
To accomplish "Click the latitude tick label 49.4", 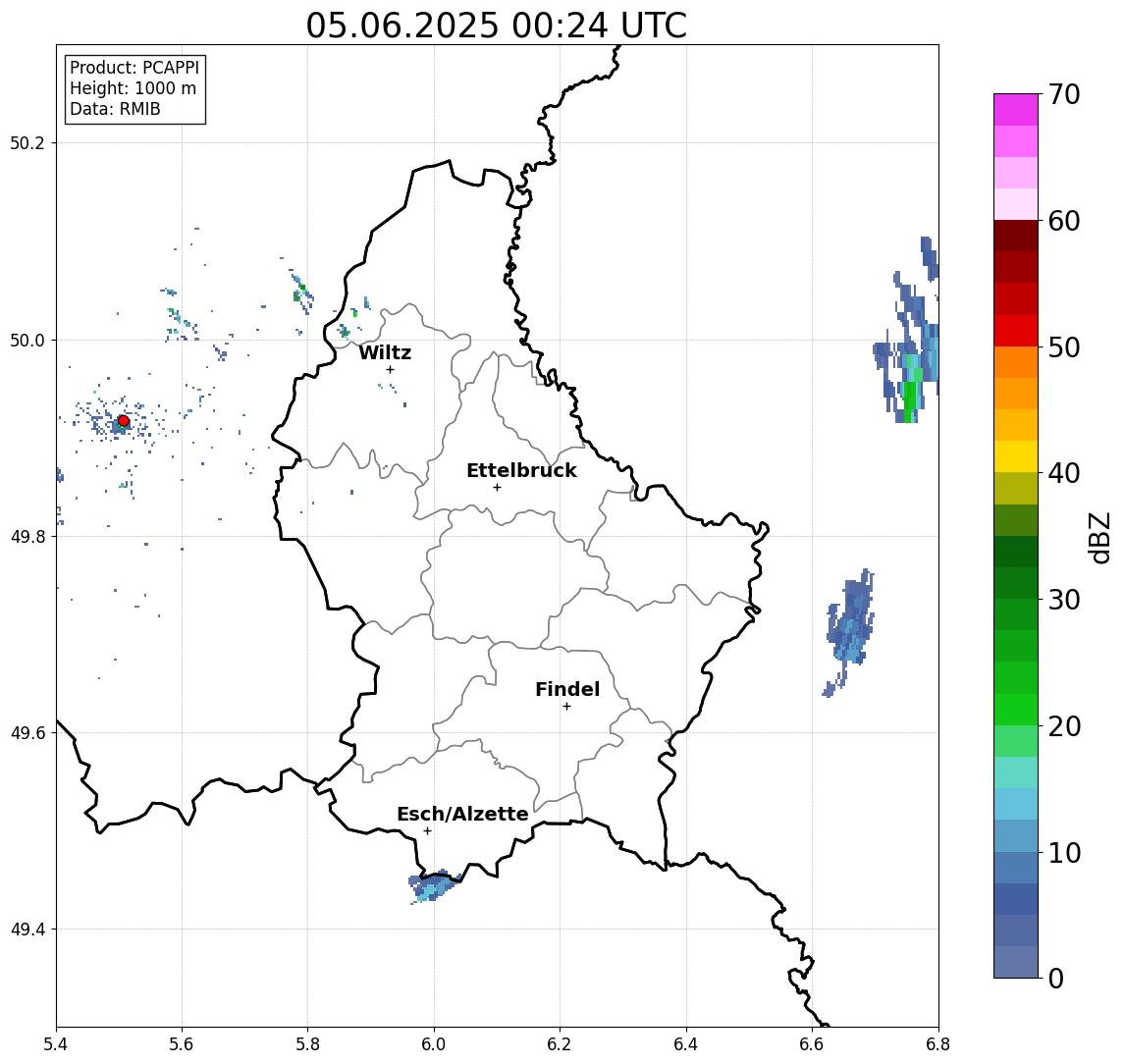I will pos(27,930).
